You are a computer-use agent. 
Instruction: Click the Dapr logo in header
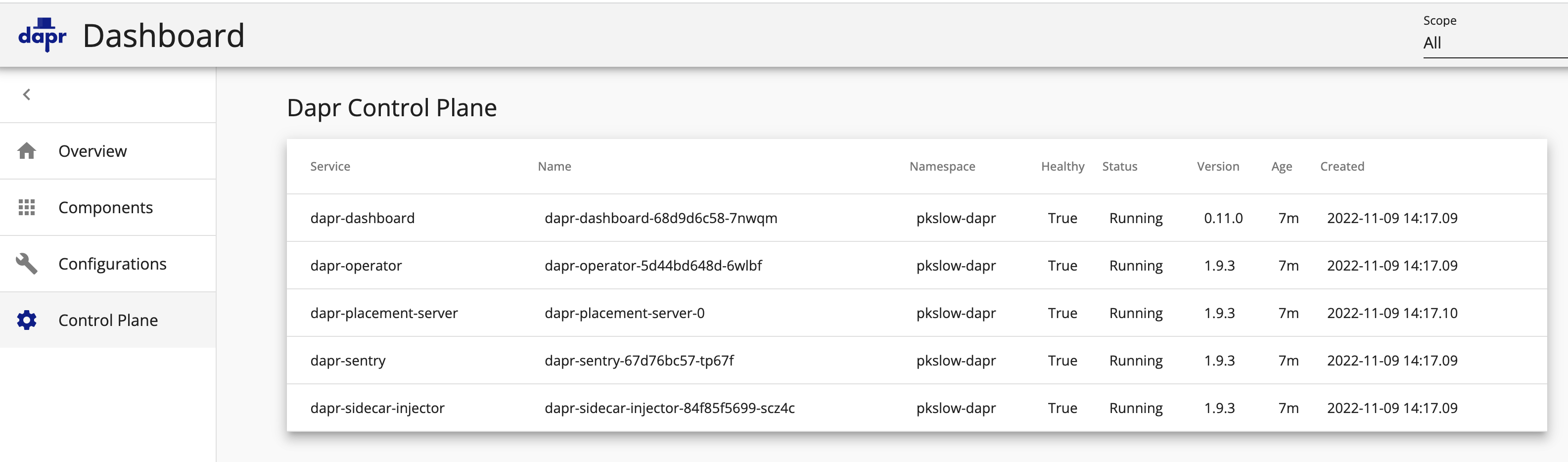coord(42,35)
